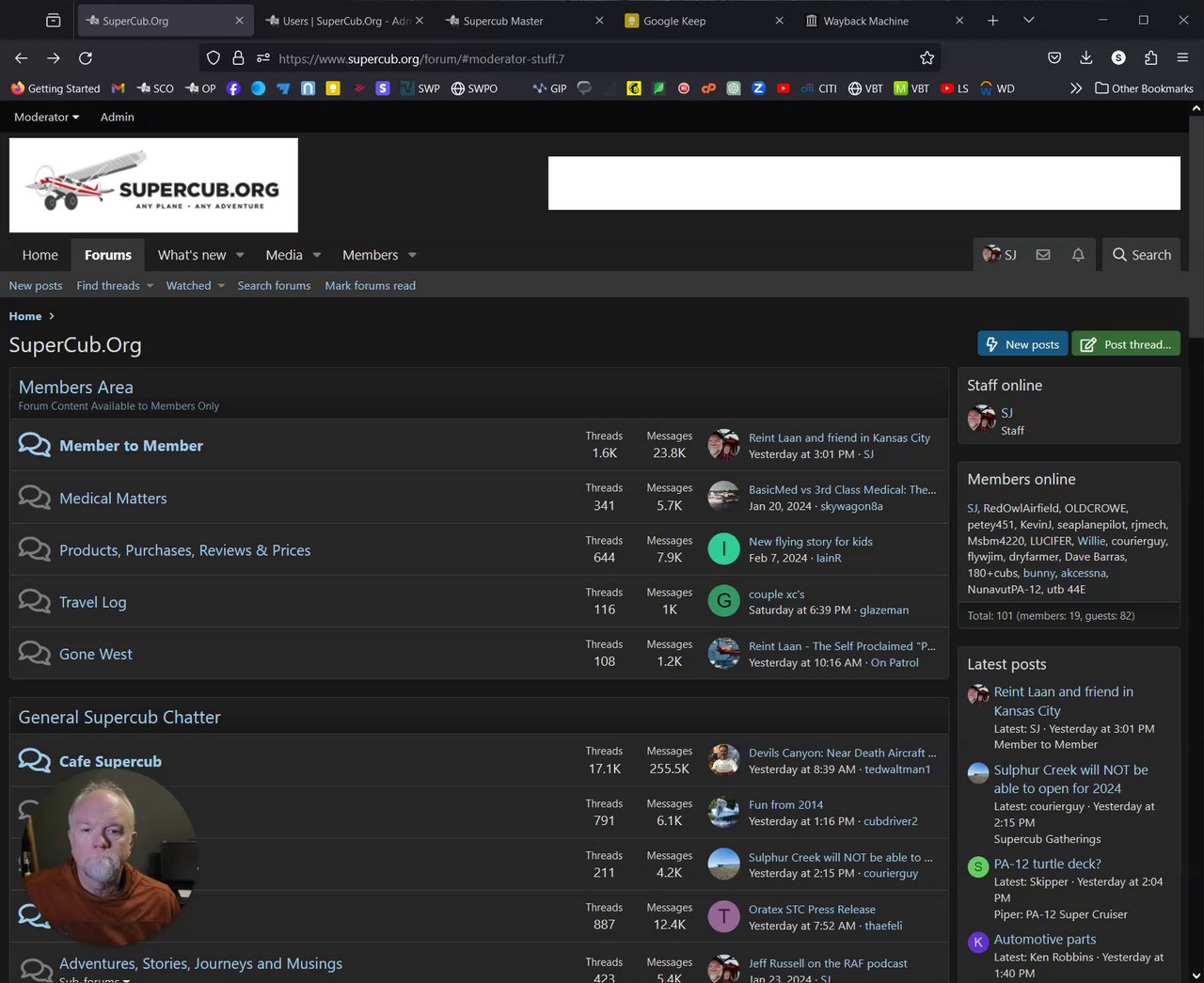Open the Firefox hamburger application menu

click(x=1182, y=58)
